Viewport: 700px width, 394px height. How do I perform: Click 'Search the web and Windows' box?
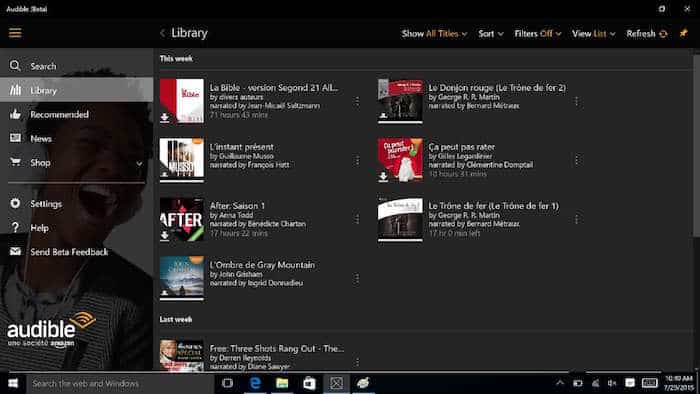click(121, 383)
